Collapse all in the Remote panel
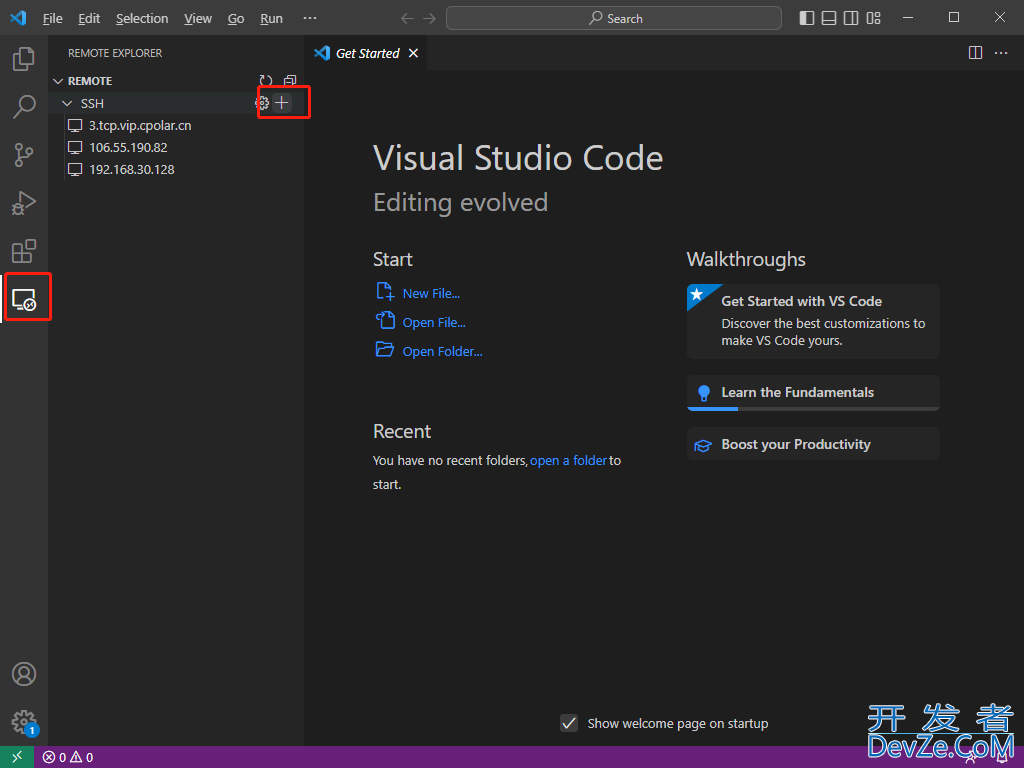Screen dimensions: 1024x768 290,80
